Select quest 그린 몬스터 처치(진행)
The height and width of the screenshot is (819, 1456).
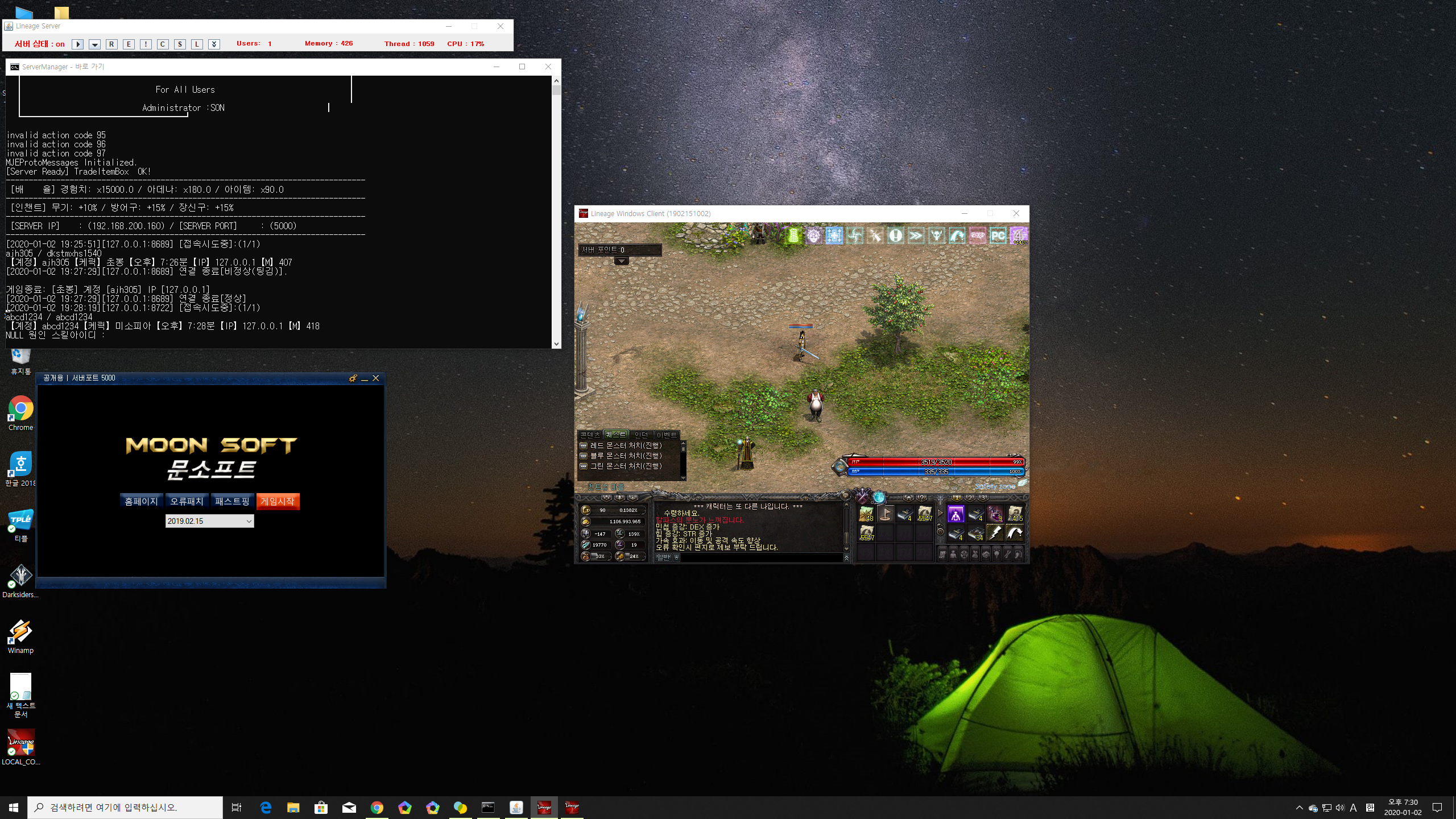tap(626, 466)
